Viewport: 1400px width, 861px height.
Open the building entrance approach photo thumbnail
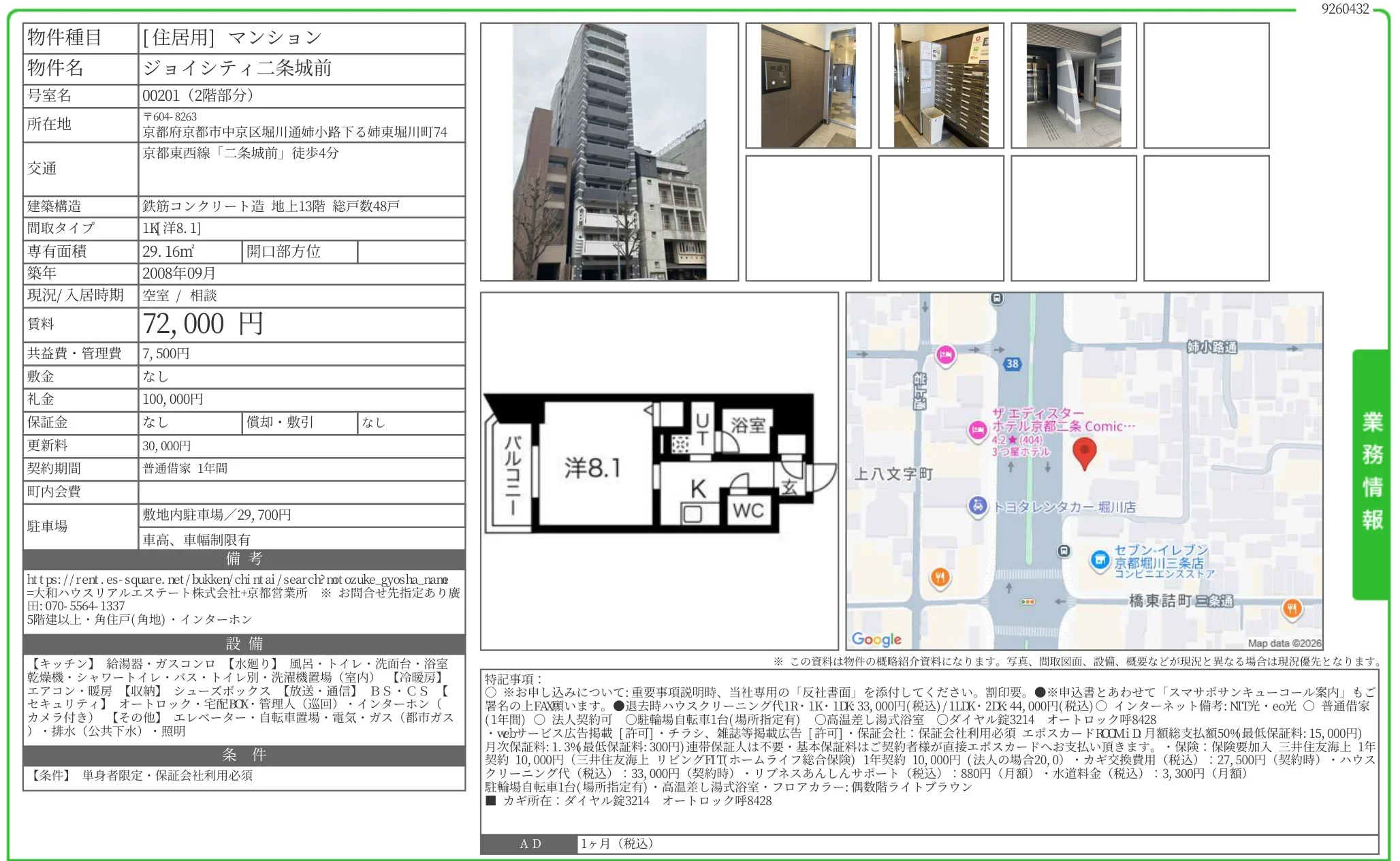coord(1073,86)
